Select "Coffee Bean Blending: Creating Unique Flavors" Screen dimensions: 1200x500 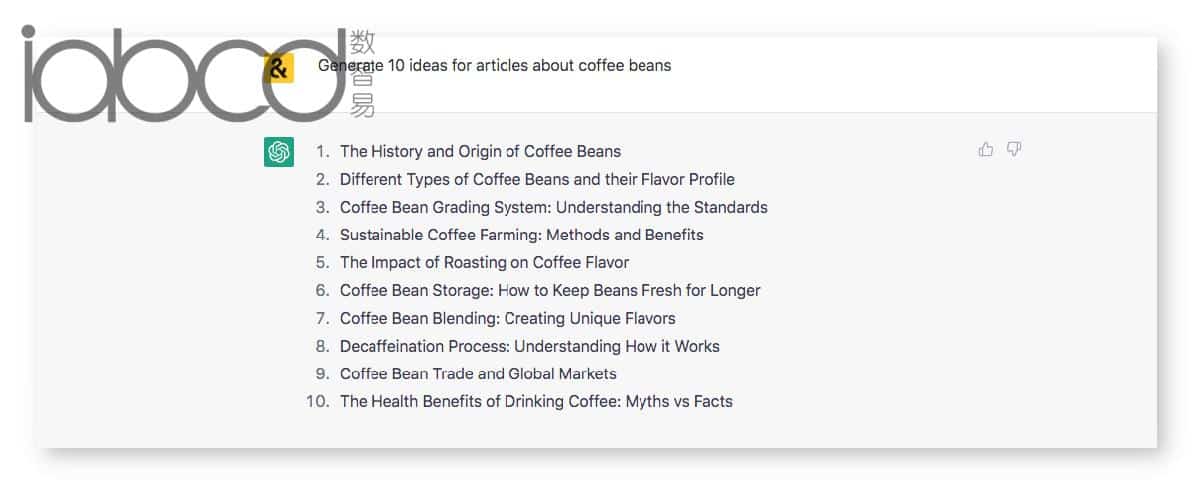508,319
